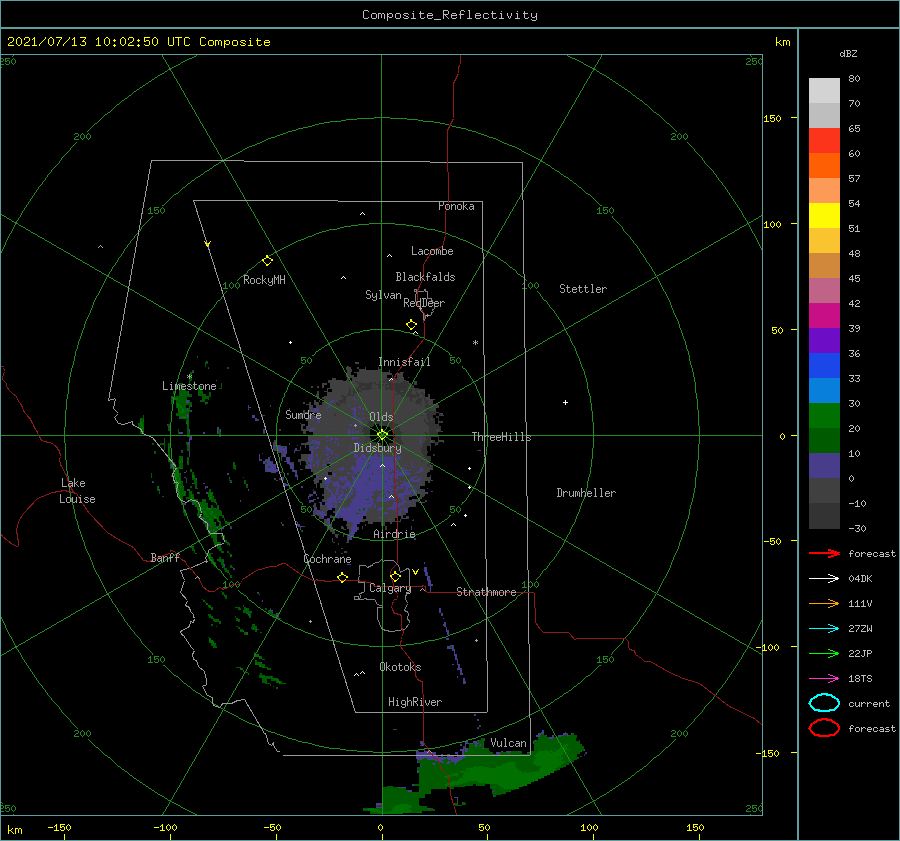The width and height of the screenshot is (900, 841).
Task: Click the yellow diamond marker below Cochrane
Action: (342, 577)
